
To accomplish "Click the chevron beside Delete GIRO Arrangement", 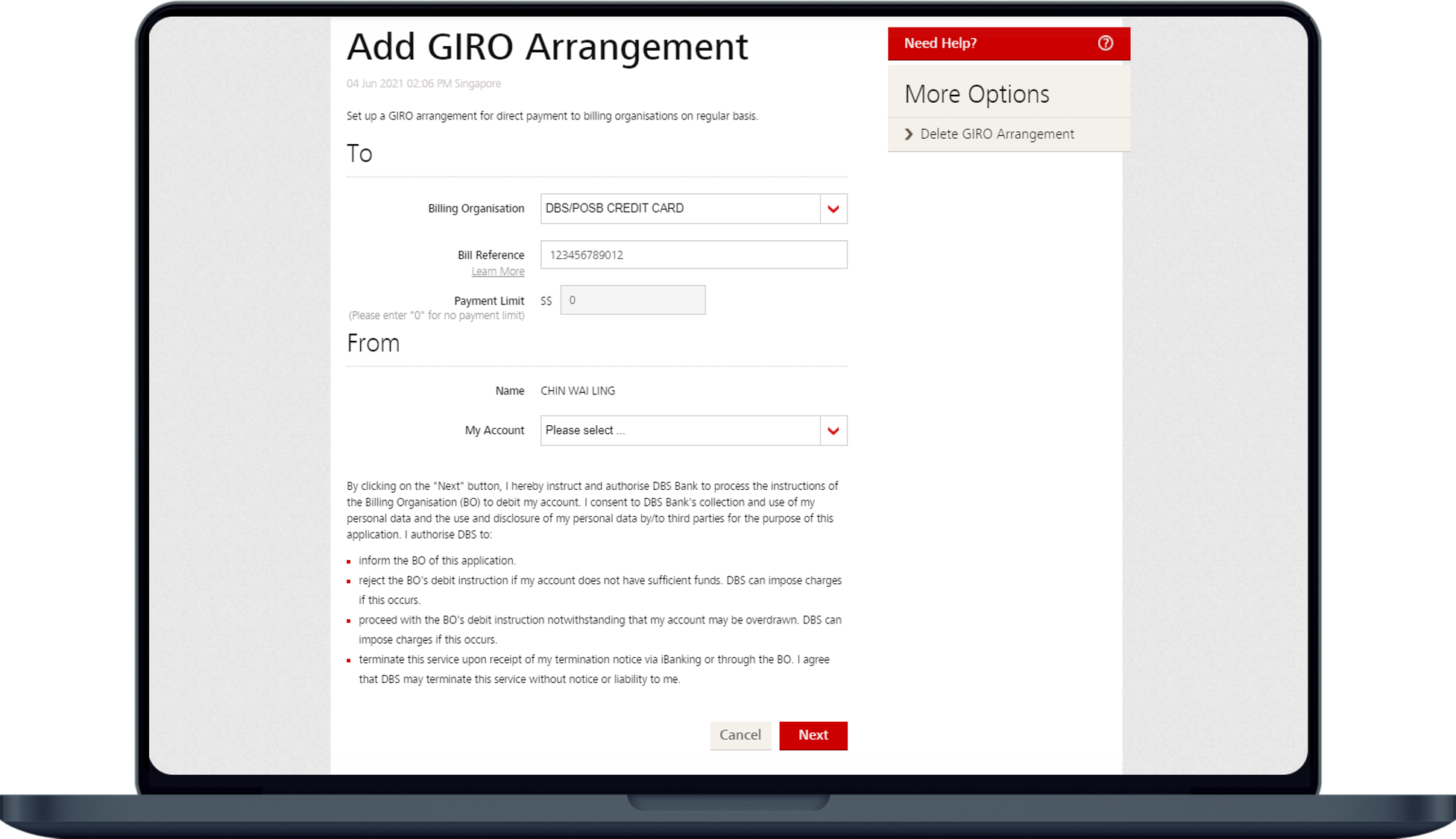I will [x=909, y=133].
